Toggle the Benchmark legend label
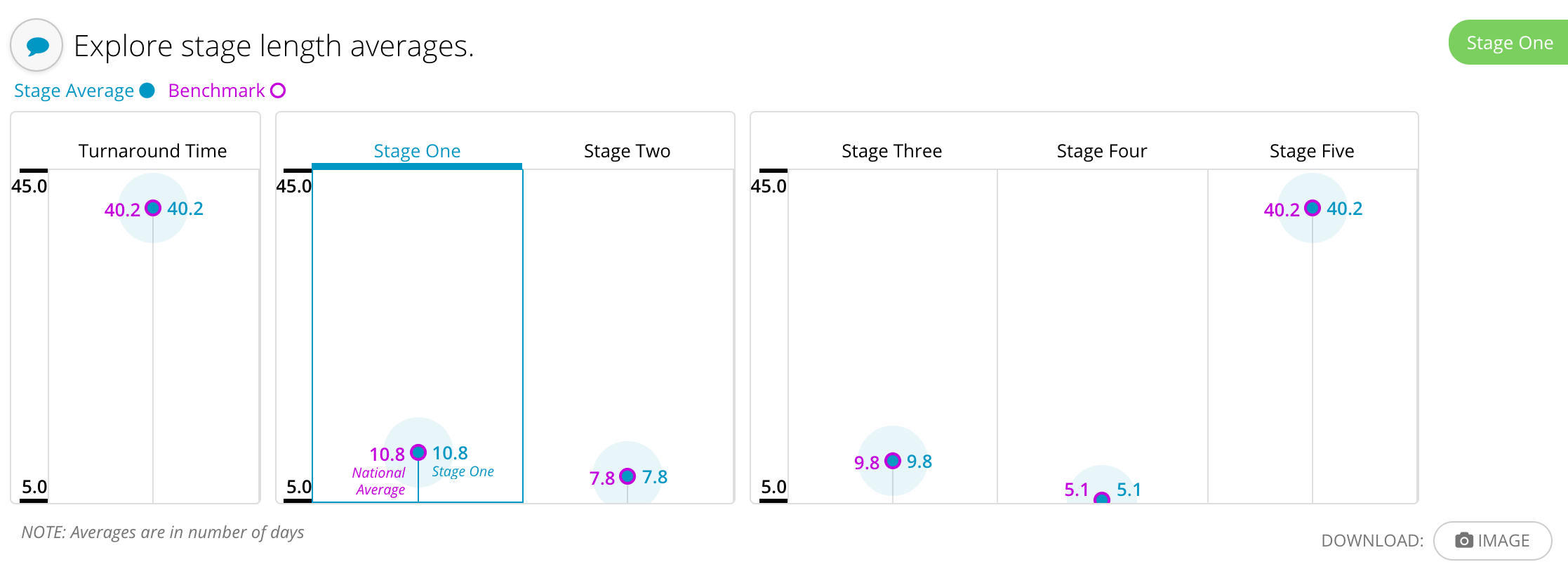1568x576 pixels. [x=216, y=91]
